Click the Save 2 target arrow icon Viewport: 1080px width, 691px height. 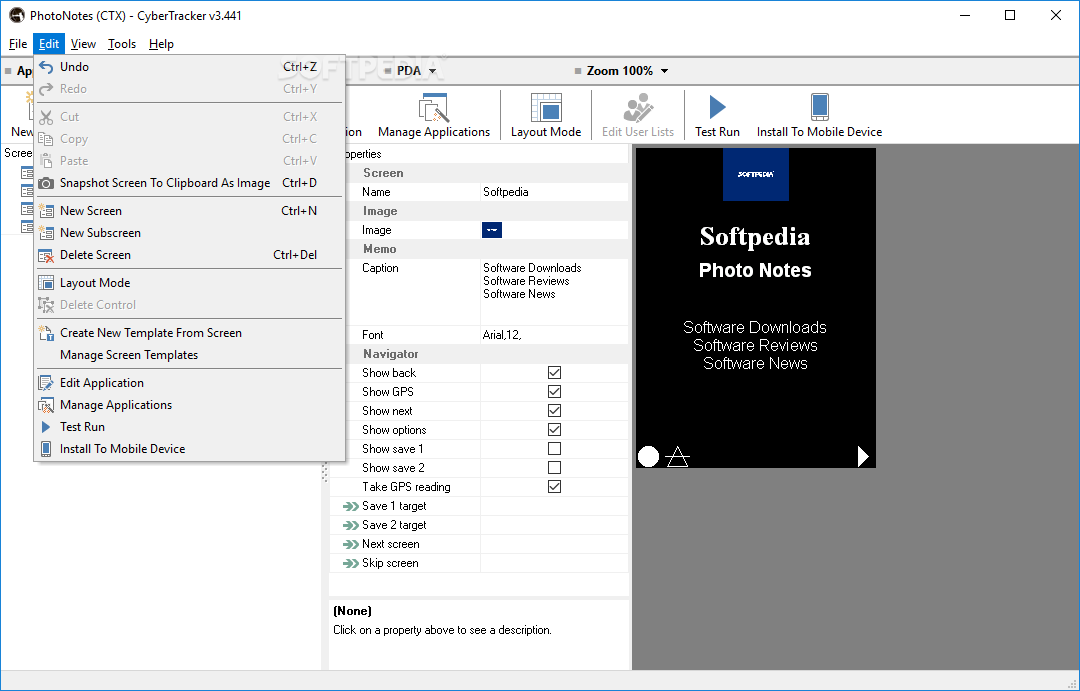pos(351,526)
